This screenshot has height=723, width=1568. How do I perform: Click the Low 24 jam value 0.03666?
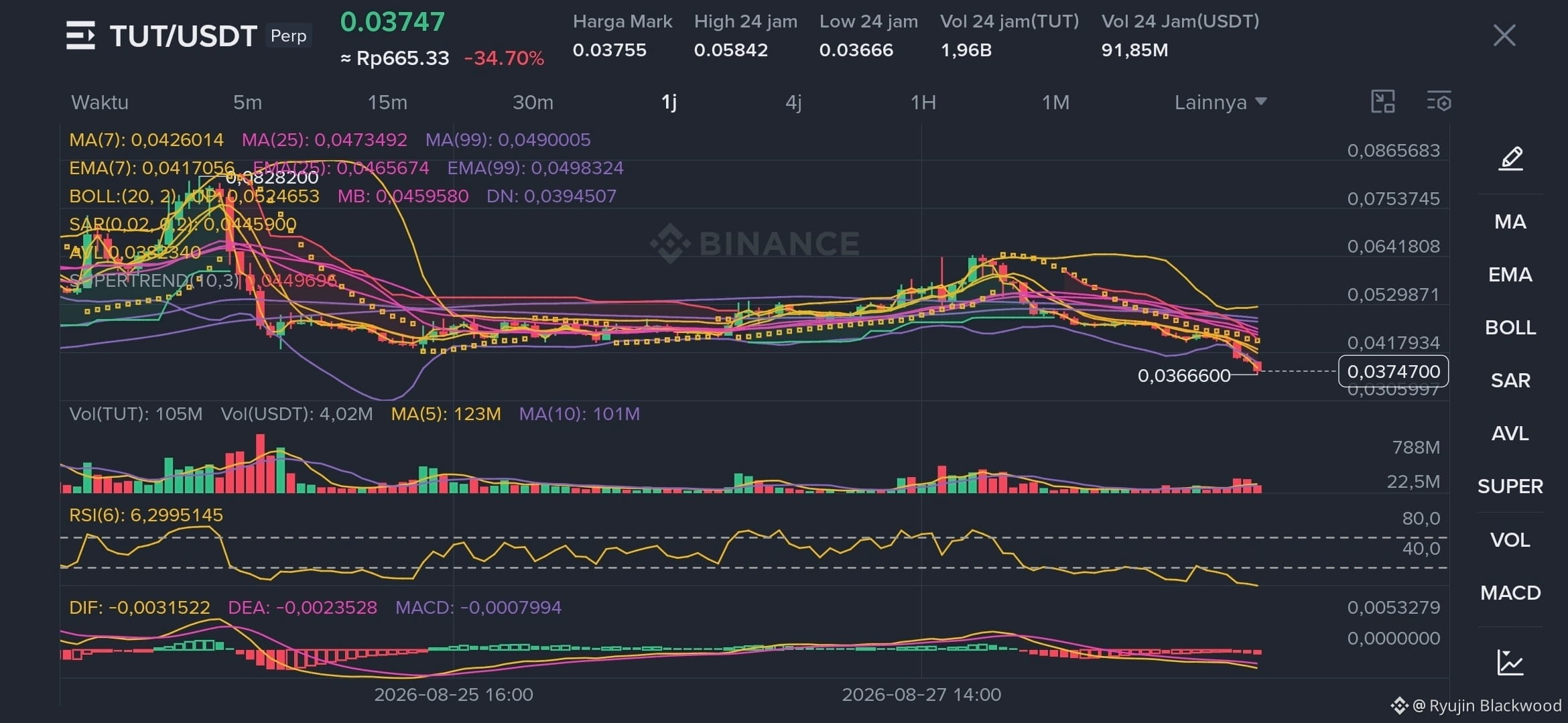click(x=856, y=50)
